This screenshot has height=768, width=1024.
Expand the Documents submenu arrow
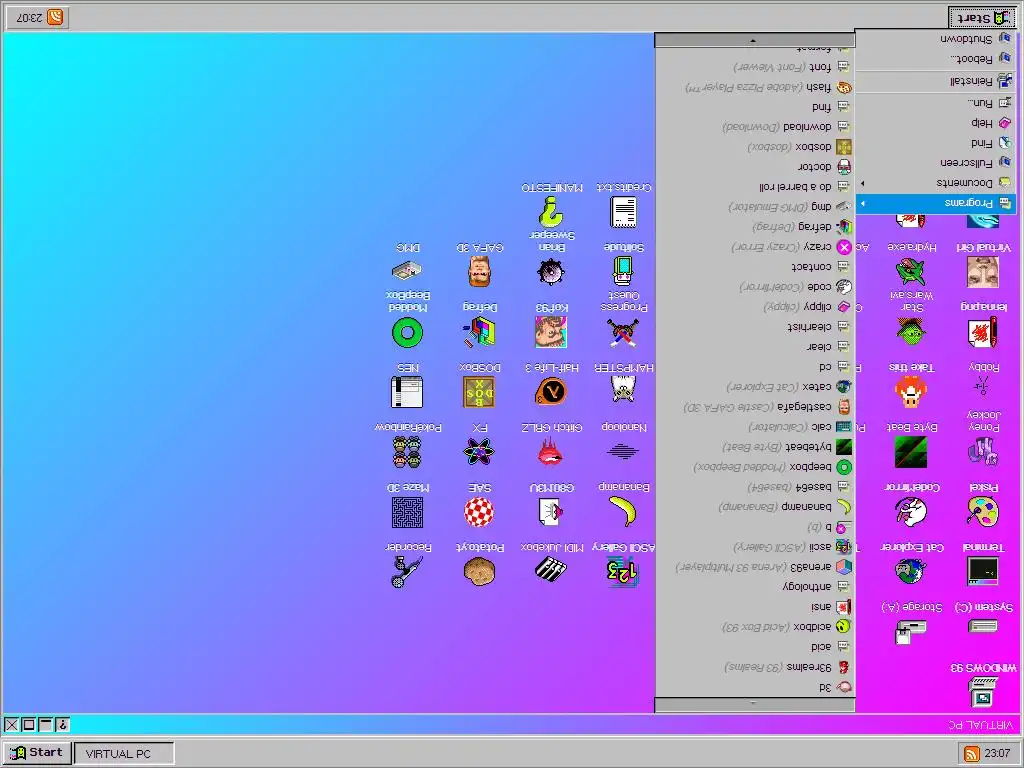(863, 184)
